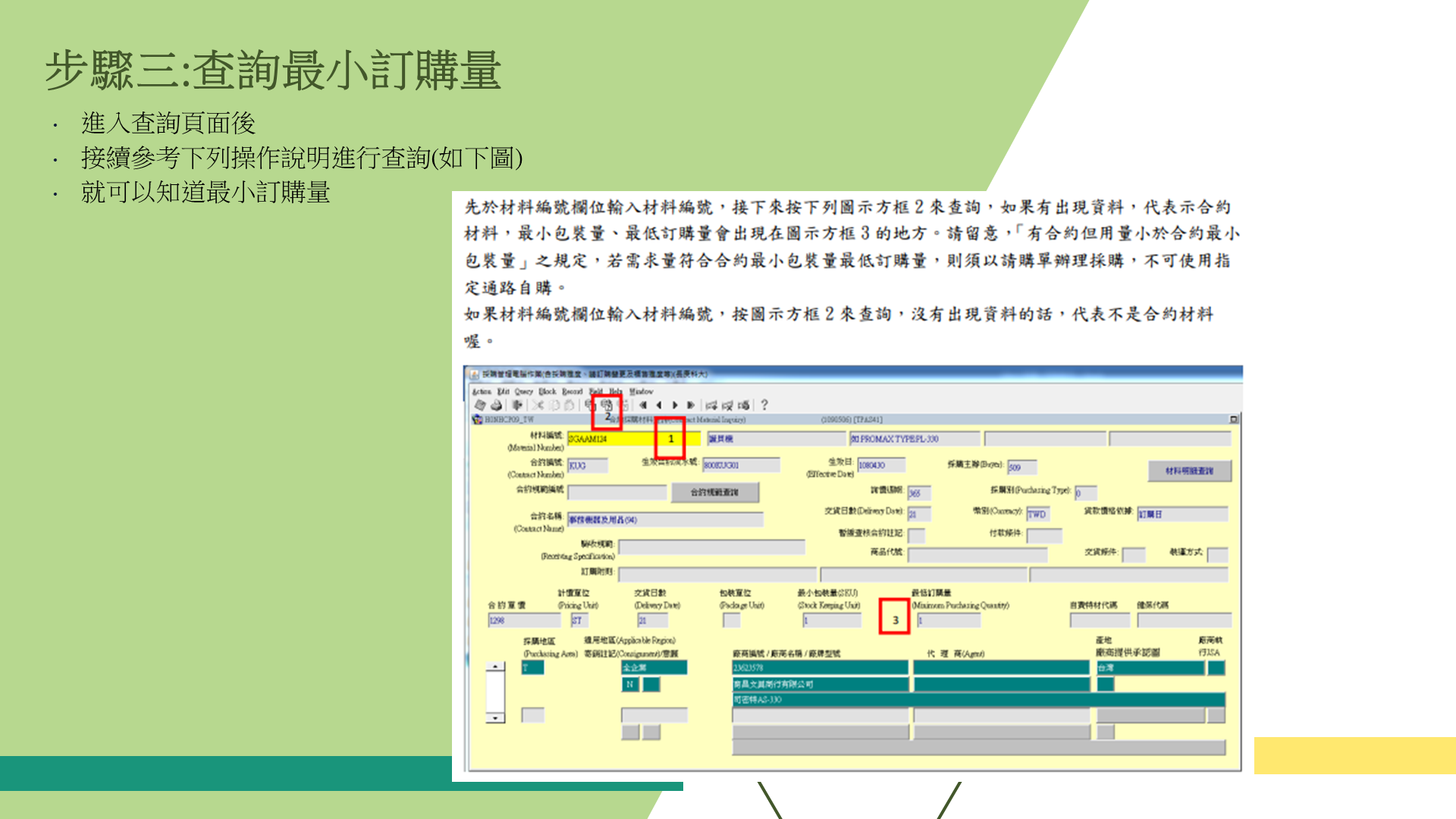Click the 訂購日 price basis field
This screenshot has width=1456, height=819.
click(x=1182, y=514)
